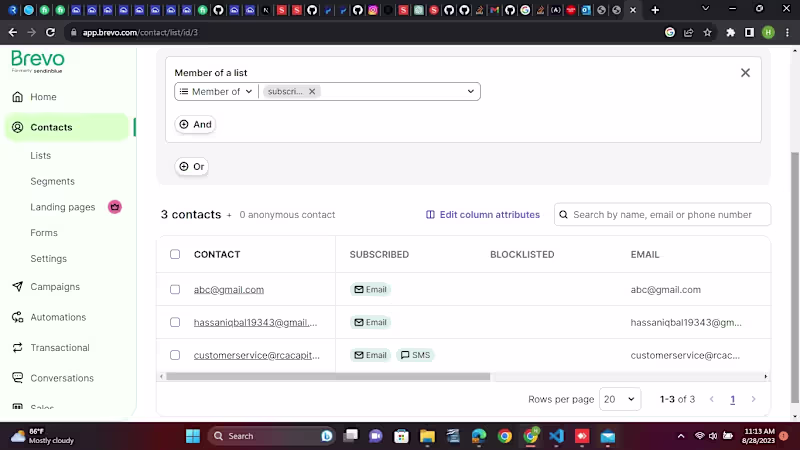Click the browser back button
The image size is (800, 450).
[13, 32]
